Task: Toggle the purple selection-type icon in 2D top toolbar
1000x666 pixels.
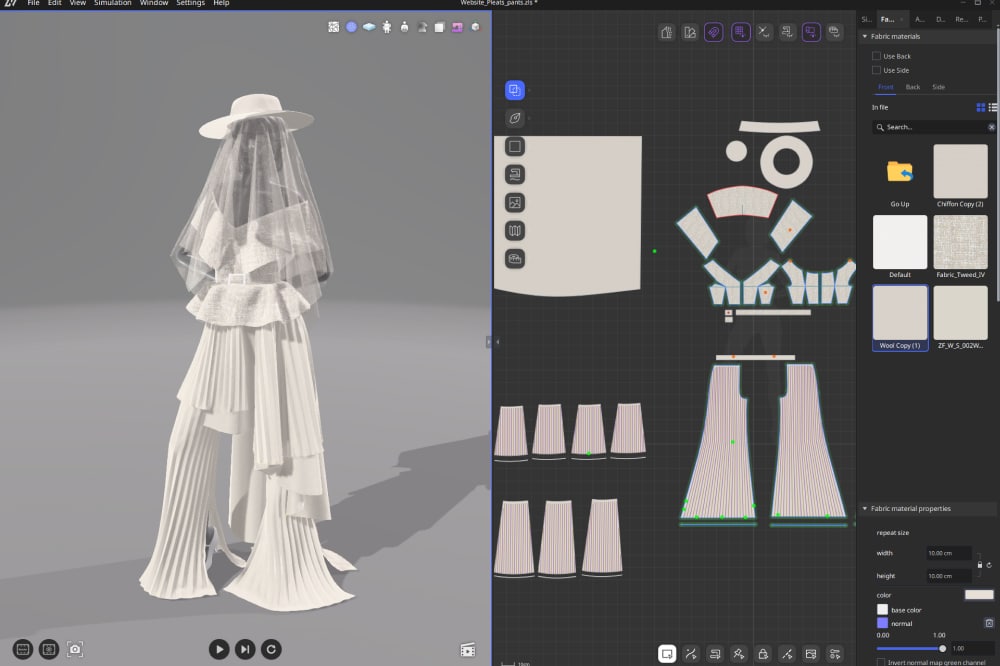Action: click(811, 32)
